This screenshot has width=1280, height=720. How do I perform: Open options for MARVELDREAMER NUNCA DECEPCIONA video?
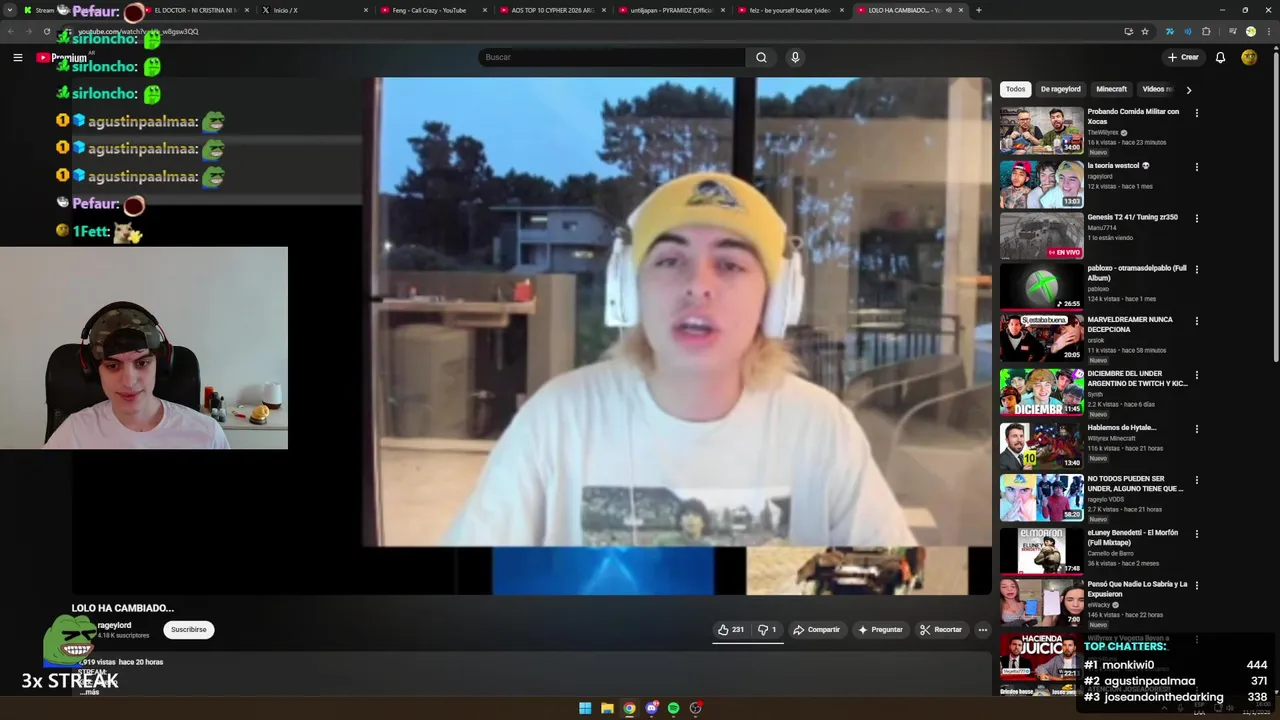pos(1196,321)
